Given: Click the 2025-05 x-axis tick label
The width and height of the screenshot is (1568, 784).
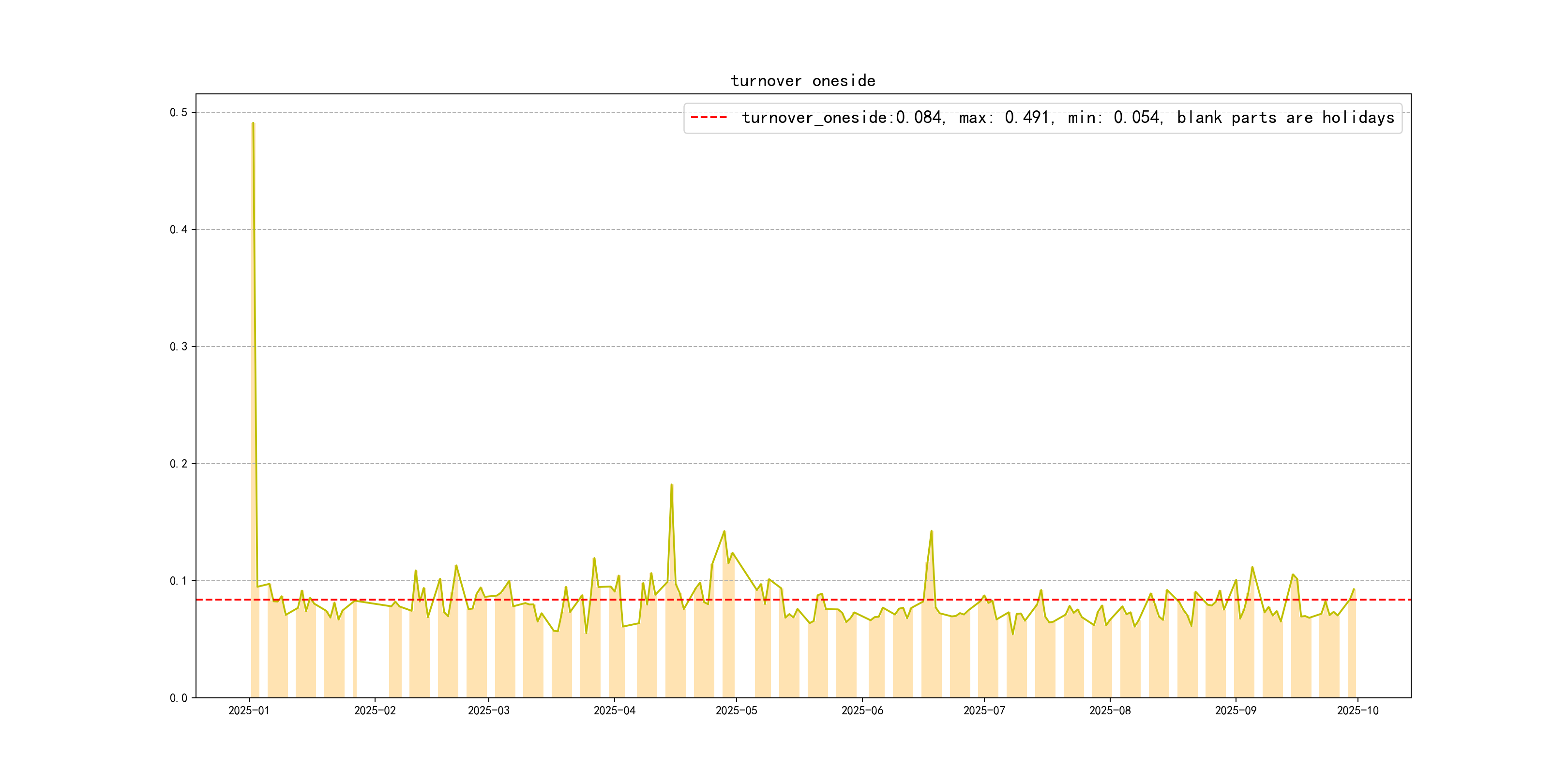Looking at the screenshot, I should pyautogui.click(x=736, y=710).
